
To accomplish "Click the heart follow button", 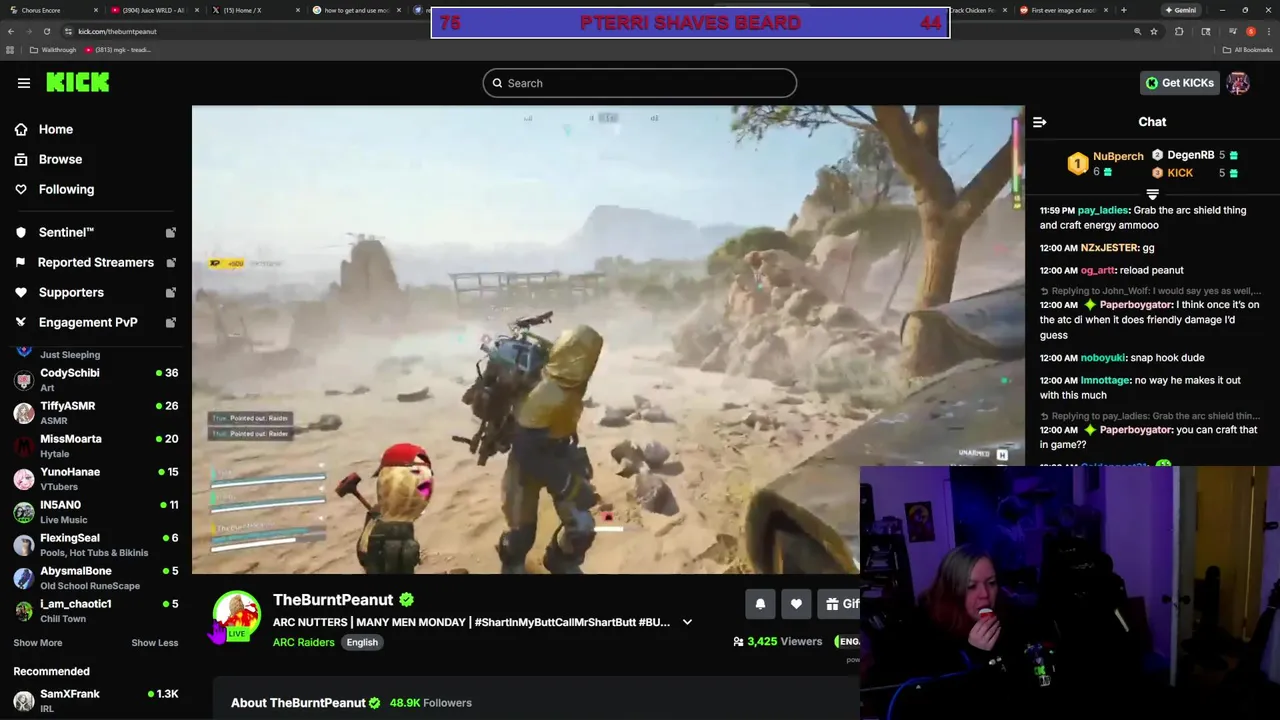I will click(796, 604).
